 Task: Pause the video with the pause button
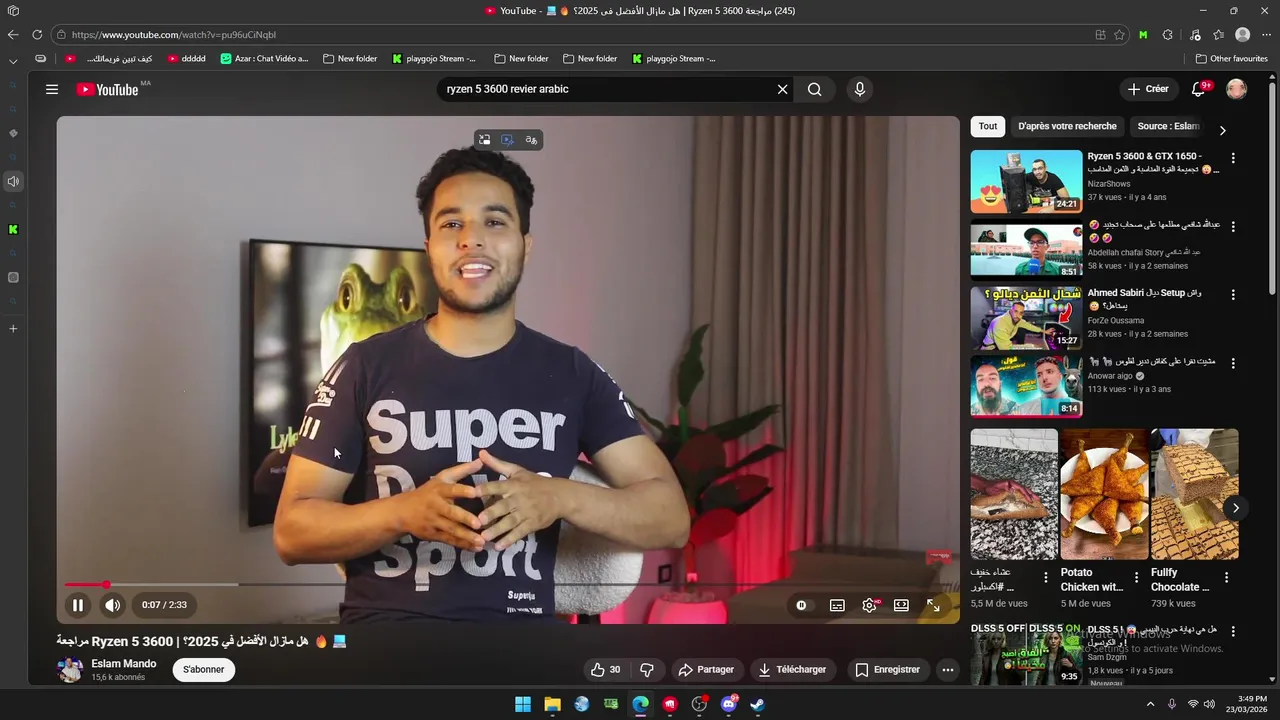pos(77,605)
